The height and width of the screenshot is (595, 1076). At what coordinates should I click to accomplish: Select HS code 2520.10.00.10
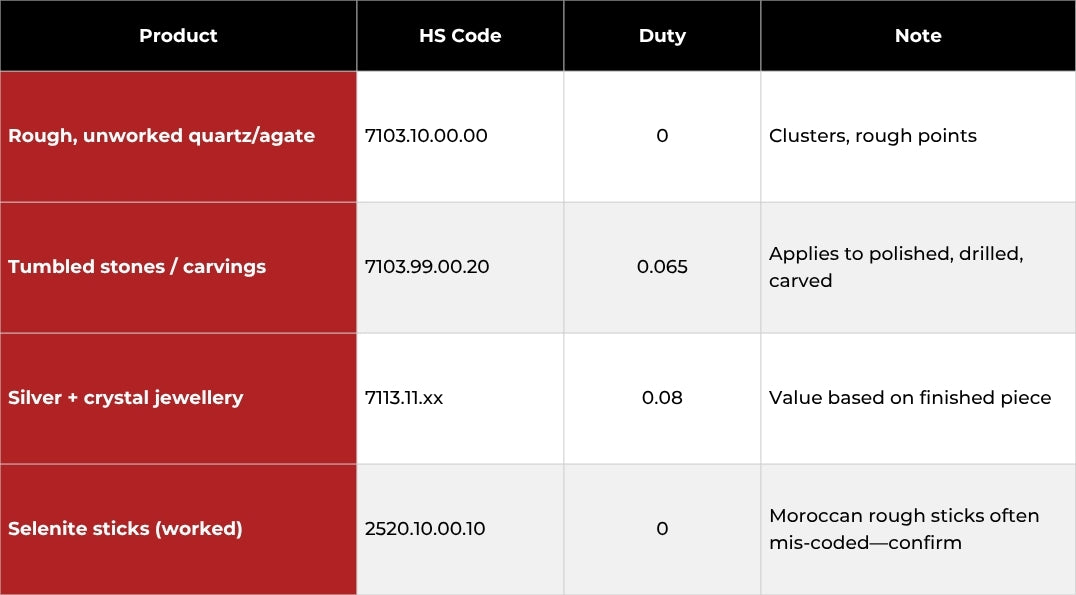[425, 529]
